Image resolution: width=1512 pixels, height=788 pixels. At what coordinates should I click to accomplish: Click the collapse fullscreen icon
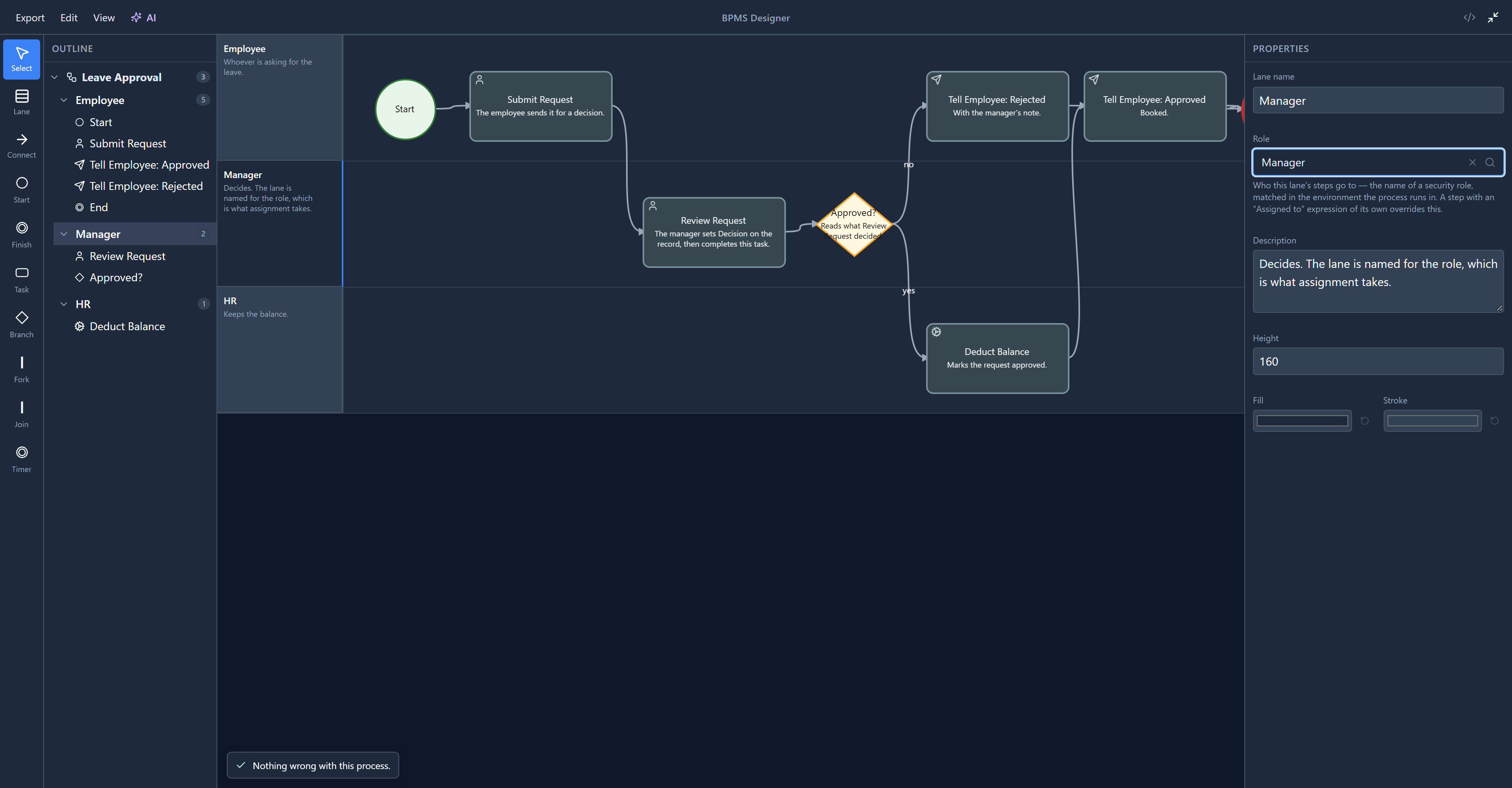(x=1493, y=18)
